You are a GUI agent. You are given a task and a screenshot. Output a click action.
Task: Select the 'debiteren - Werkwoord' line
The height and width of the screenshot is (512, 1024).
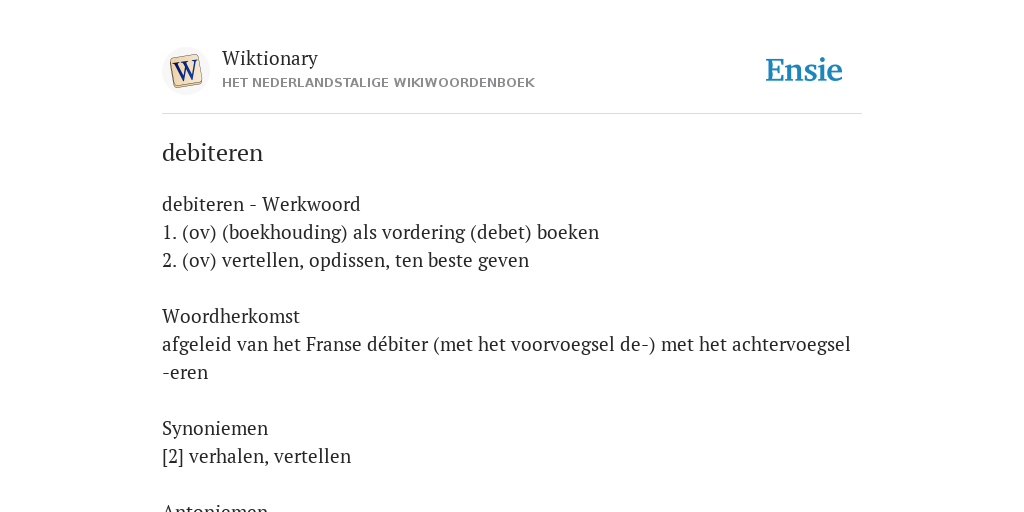coord(261,204)
